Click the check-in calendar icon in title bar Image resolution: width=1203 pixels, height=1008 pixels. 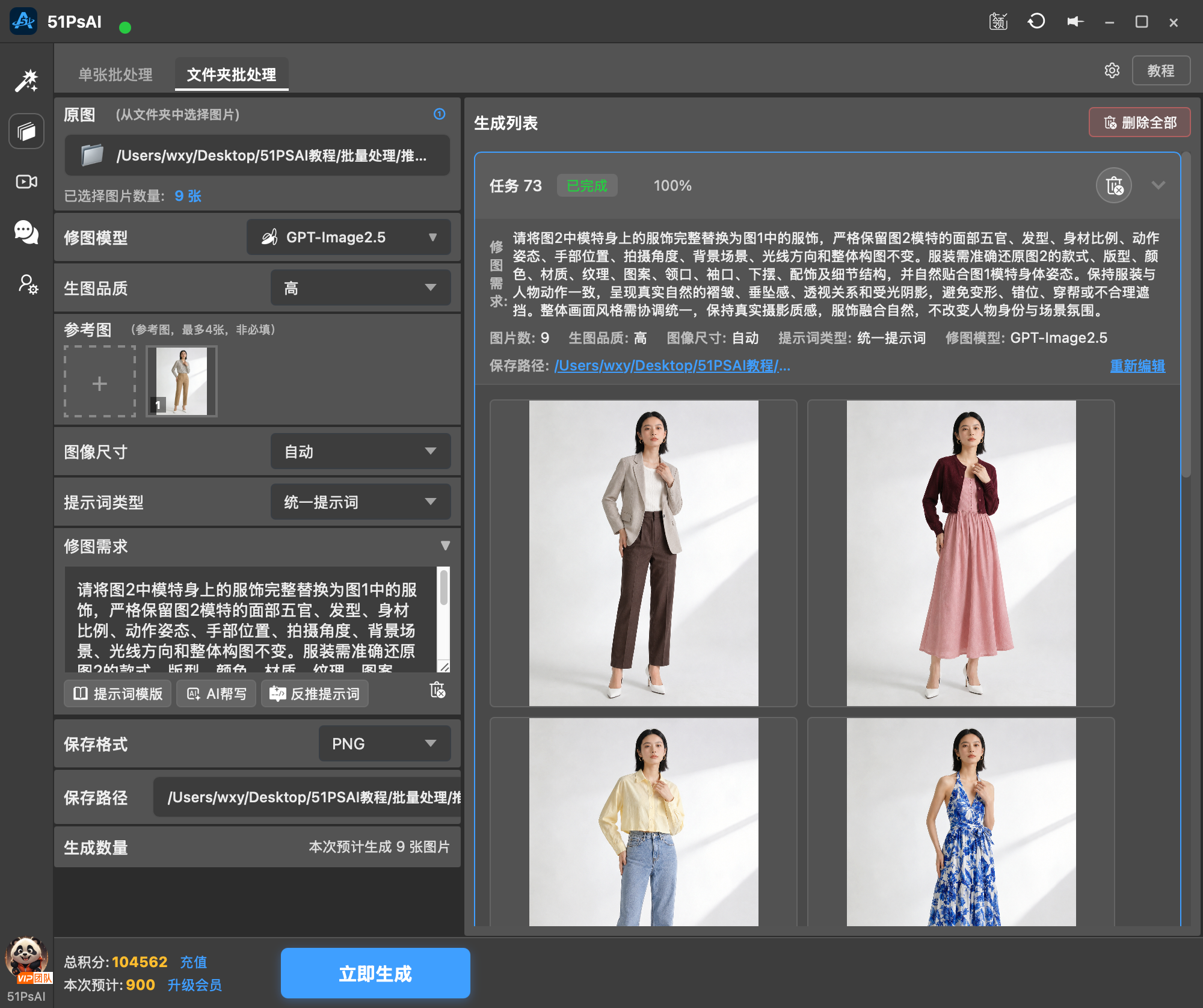(998, 22)
